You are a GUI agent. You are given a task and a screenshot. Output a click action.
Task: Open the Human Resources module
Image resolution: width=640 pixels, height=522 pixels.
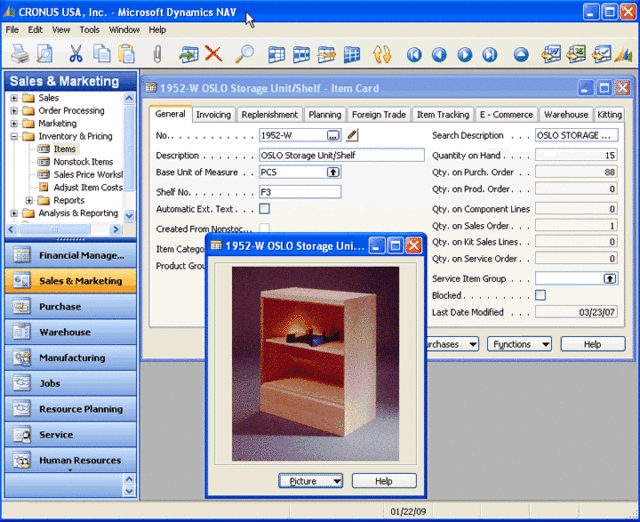coord(71,460)
